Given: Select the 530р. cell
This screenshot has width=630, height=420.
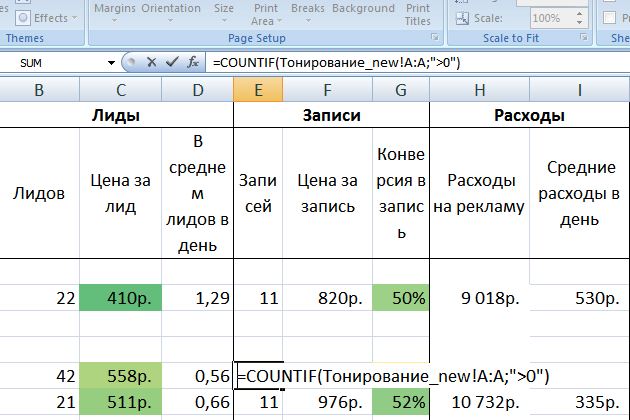Looking at the screenshot, I should click(580, 298).
